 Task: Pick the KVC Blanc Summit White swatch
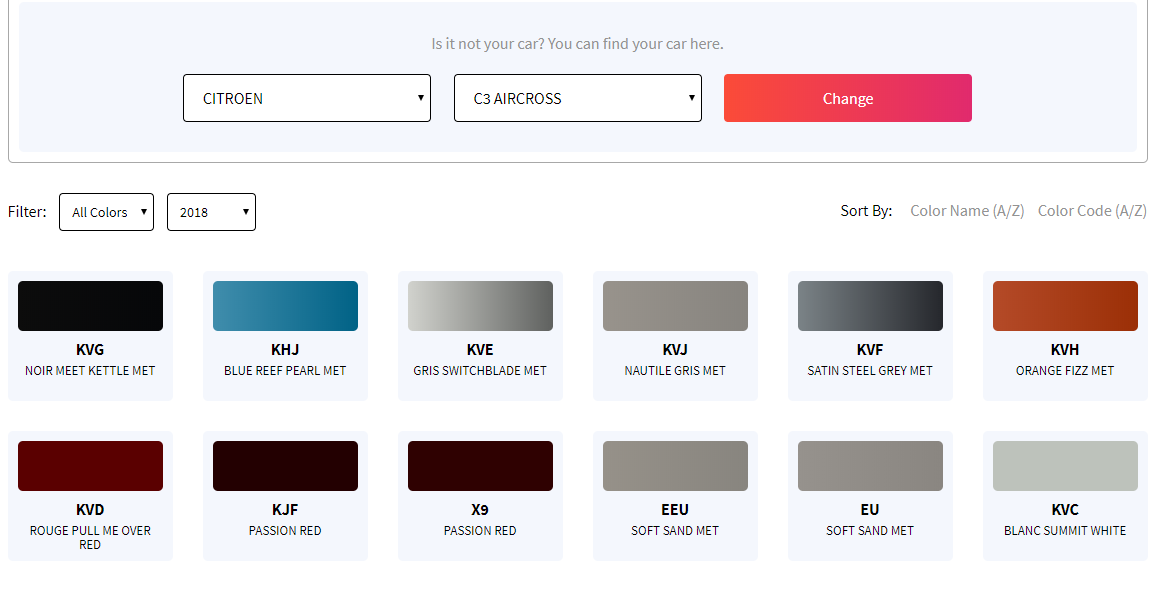pos(1065,466)
